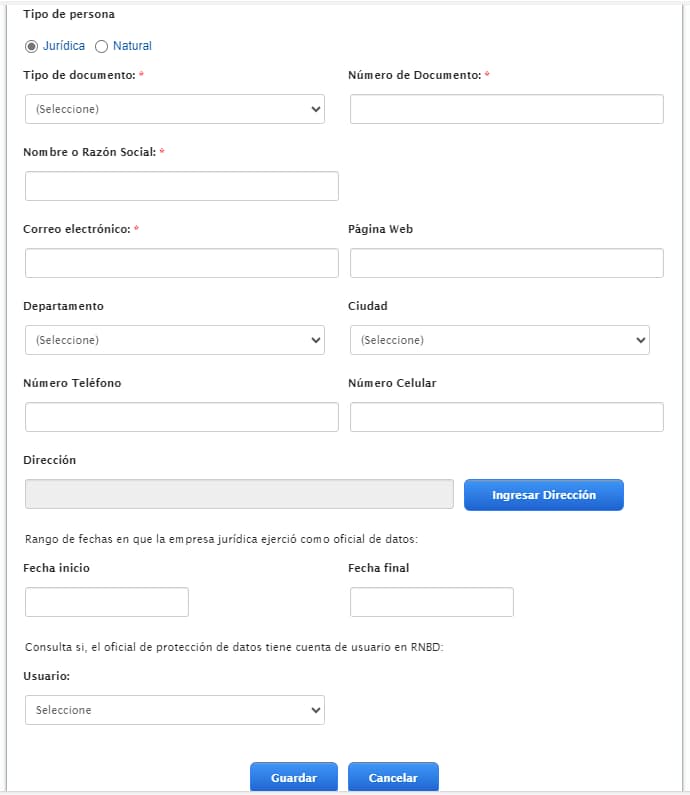Viewport: 690px width, 795px height.
Task: Click the Fecha final date field
Action: [x=431, y=602]
